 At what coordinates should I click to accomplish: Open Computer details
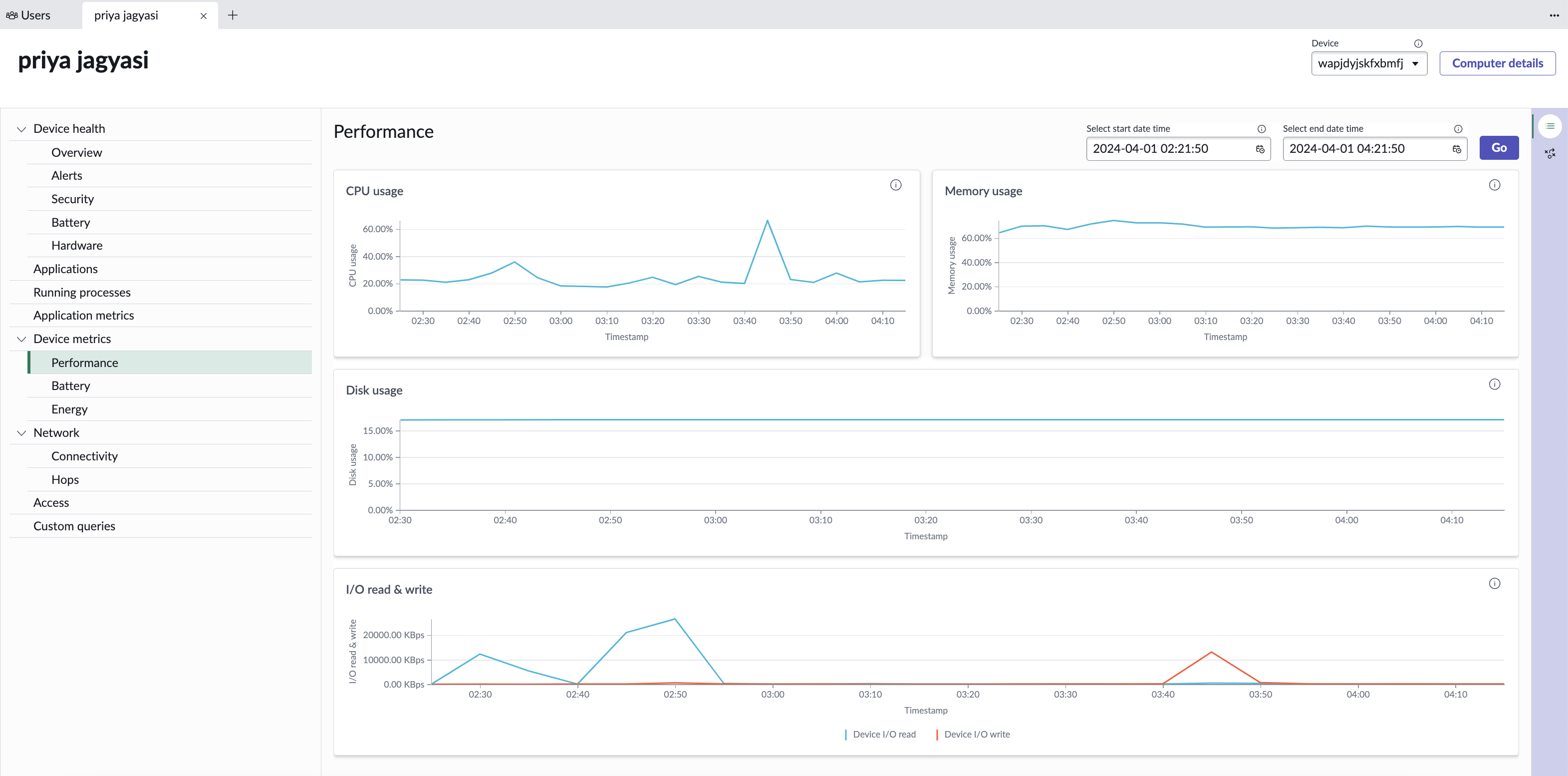point(1497,63)
